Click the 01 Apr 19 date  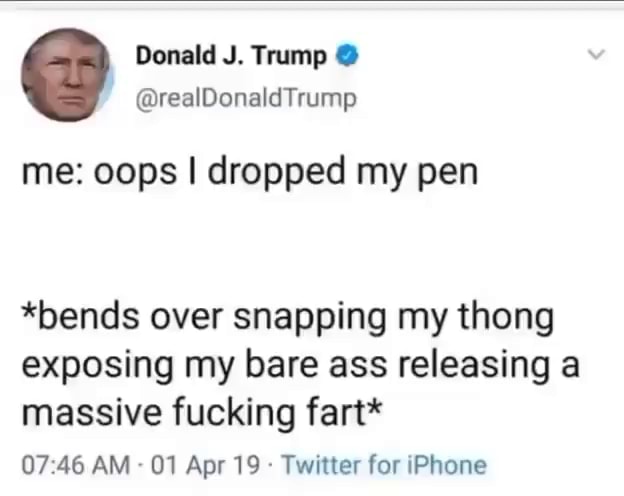(x=205, y=465)
